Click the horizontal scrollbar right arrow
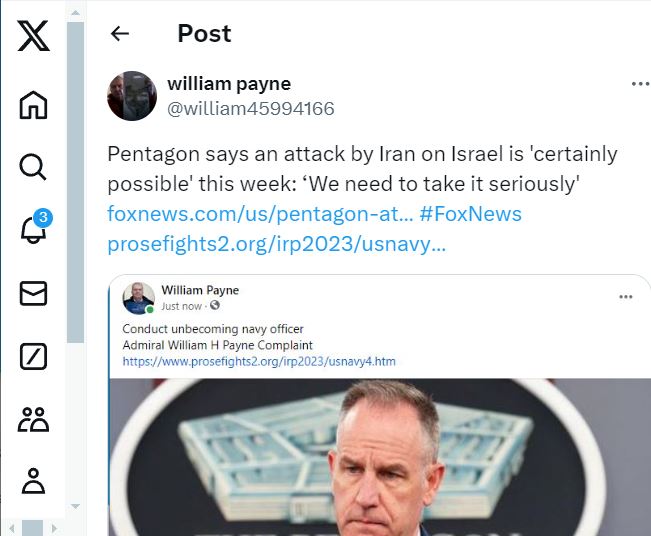The height and width of the screenshot is (536, 651). pos(54,529)
